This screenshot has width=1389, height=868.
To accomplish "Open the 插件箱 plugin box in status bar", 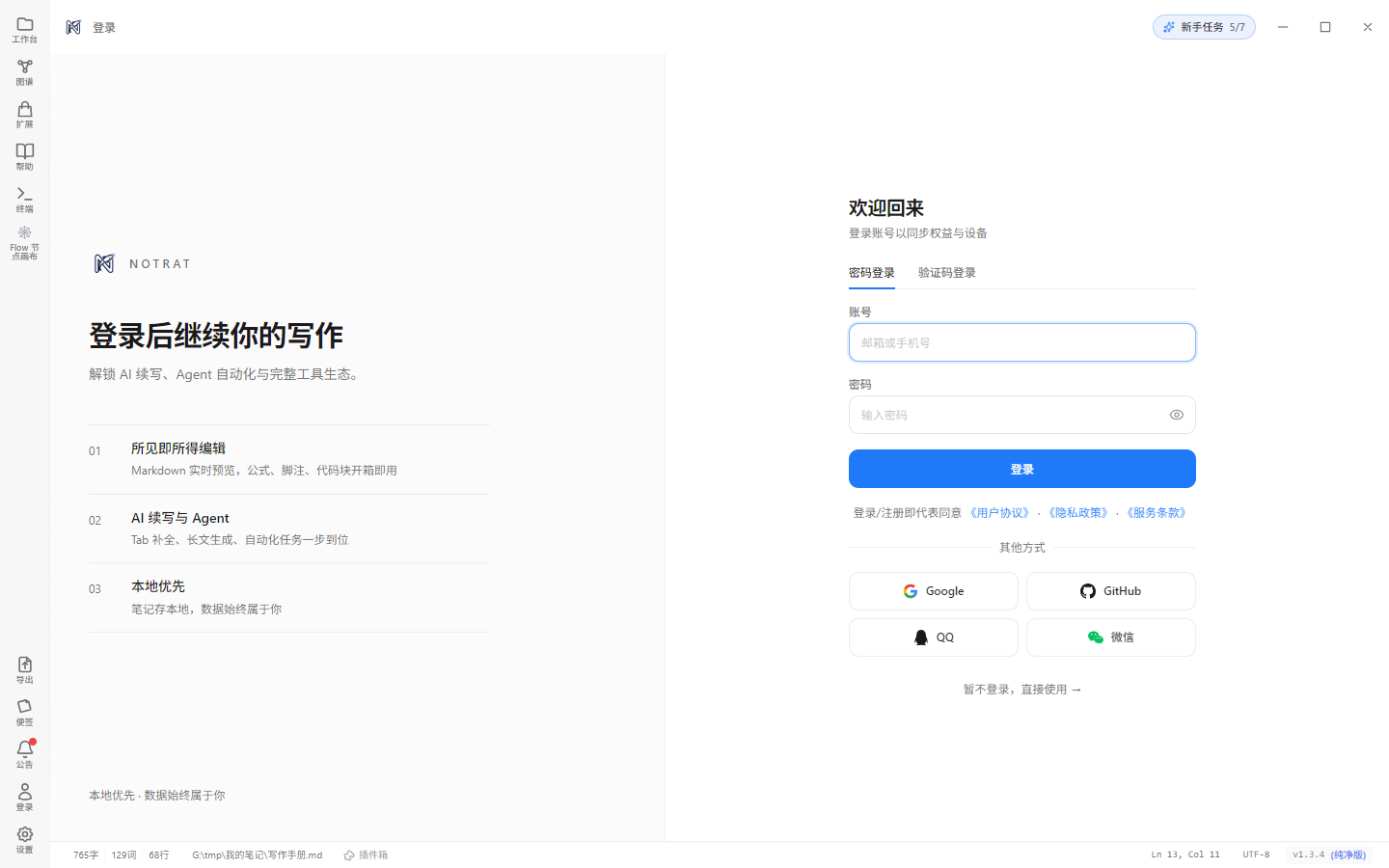I will pos(366,854).
